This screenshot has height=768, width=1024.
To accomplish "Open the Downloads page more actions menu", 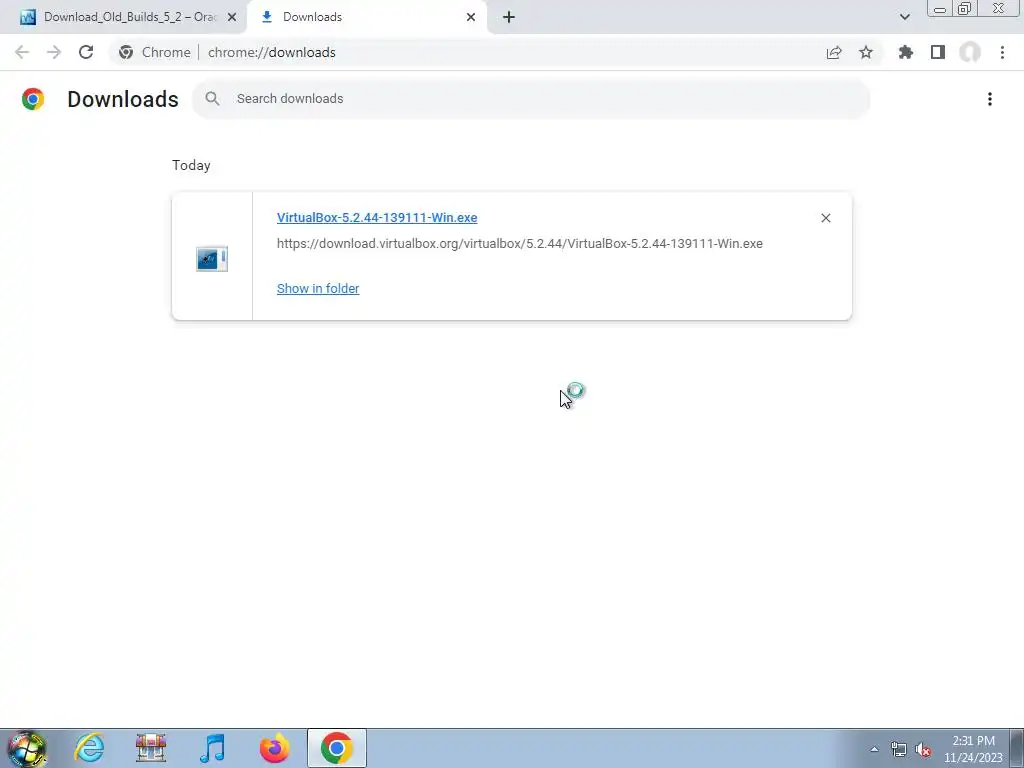I will [990, 99].
